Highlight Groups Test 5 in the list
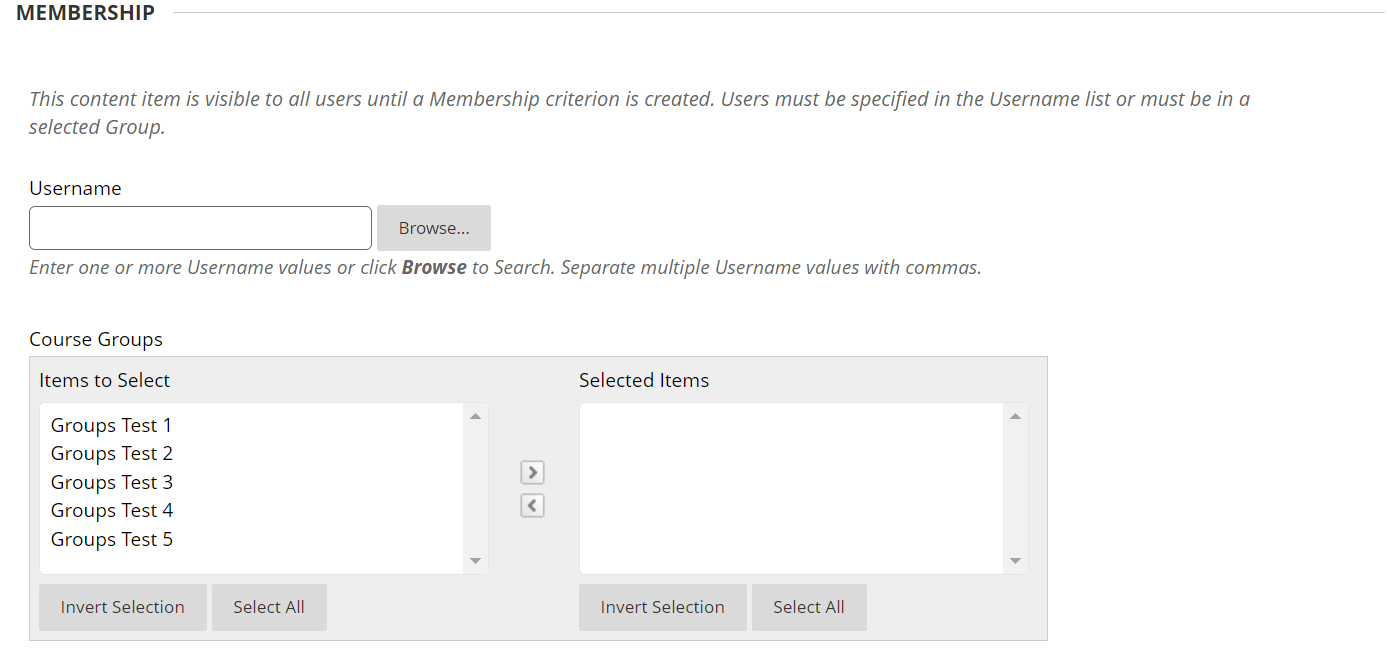The image size is (1390, 660). [112, 539]
